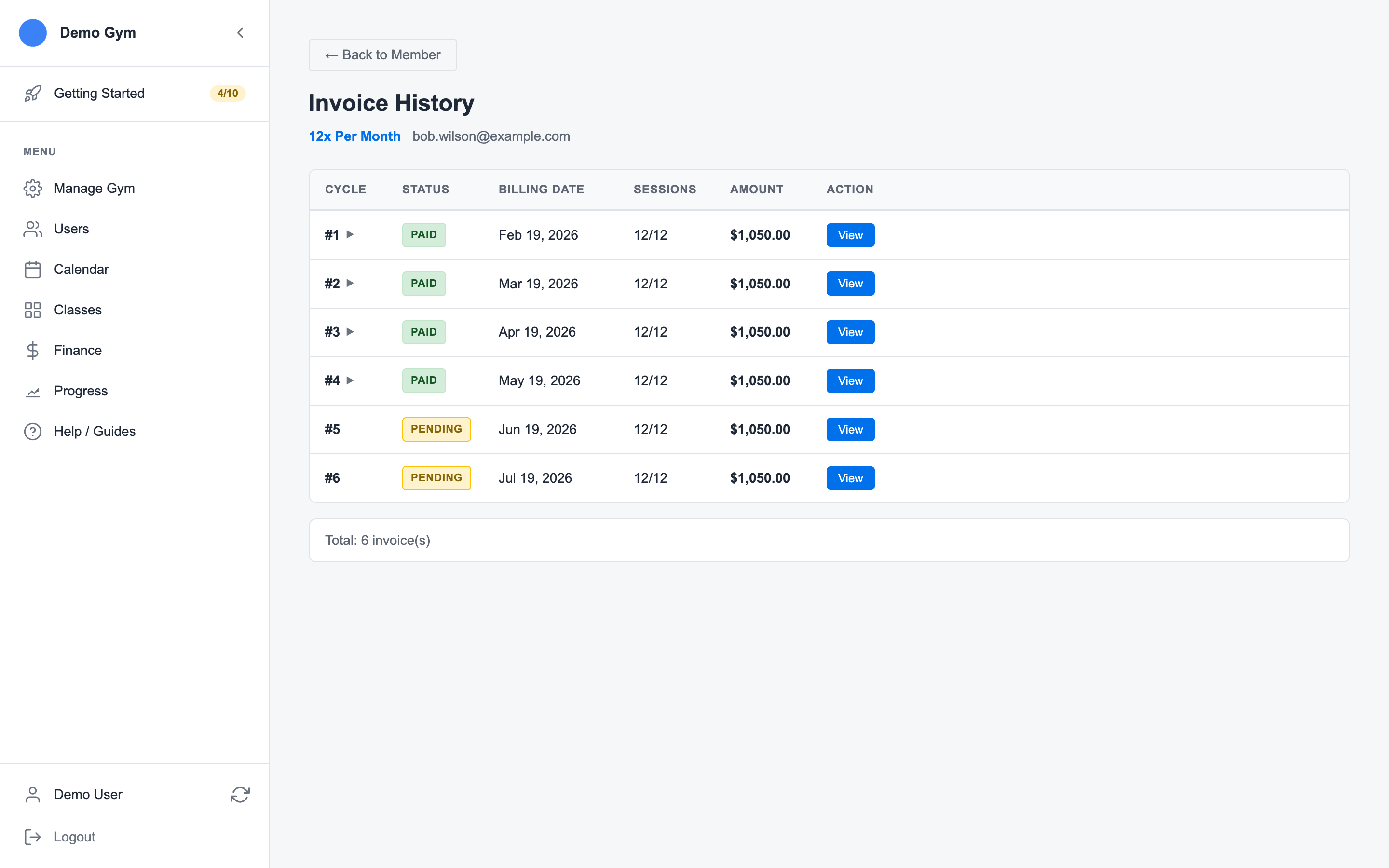1389x868 pixels.
Task: Click the PENDING badge in cycle #5
Action: pyautogui.click(x=436, y=429)
